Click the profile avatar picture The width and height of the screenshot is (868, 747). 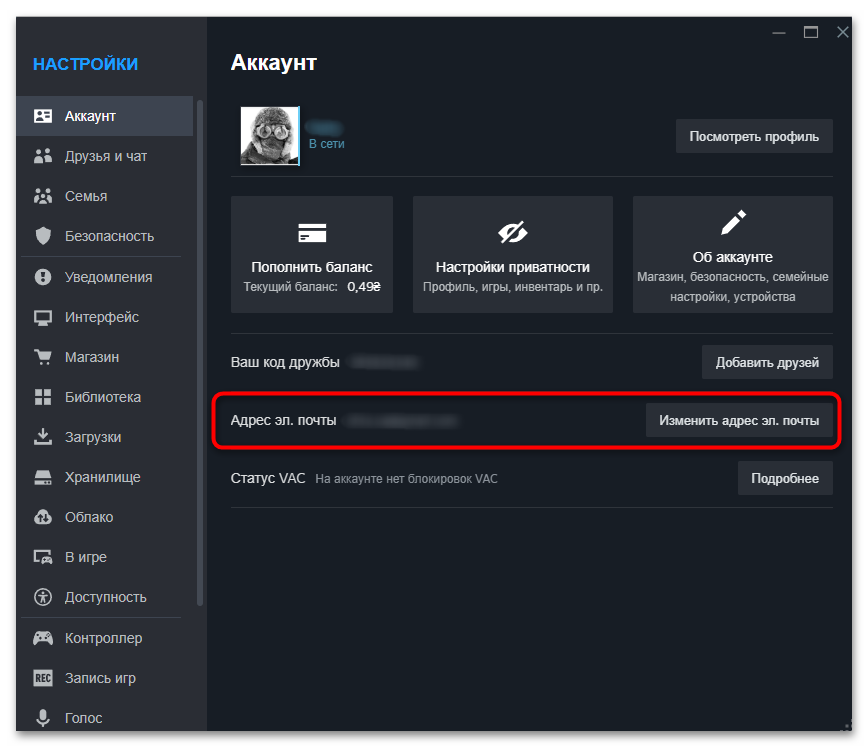click(270, 136)
